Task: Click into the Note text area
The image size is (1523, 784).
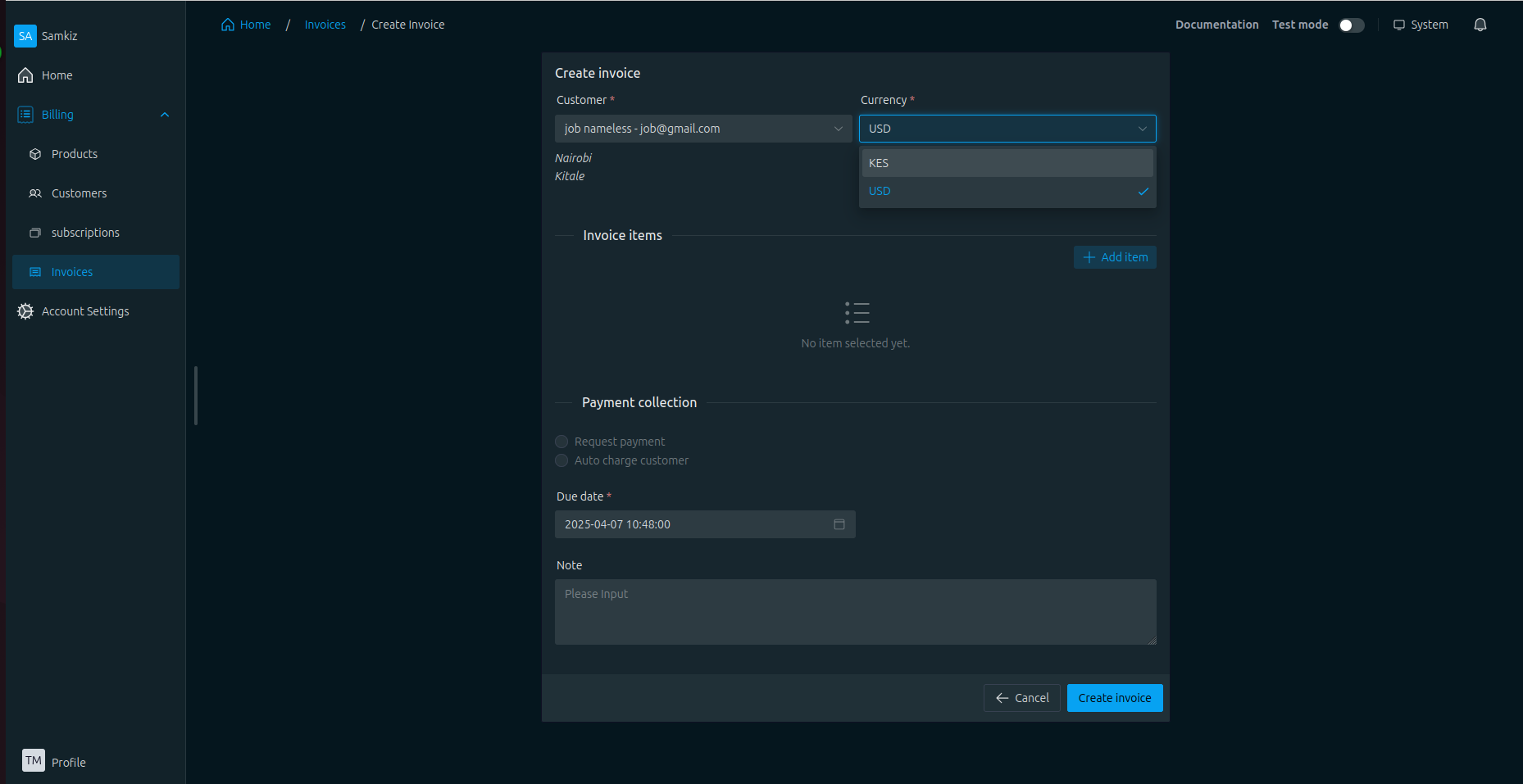Action: [x=855, y=611]
